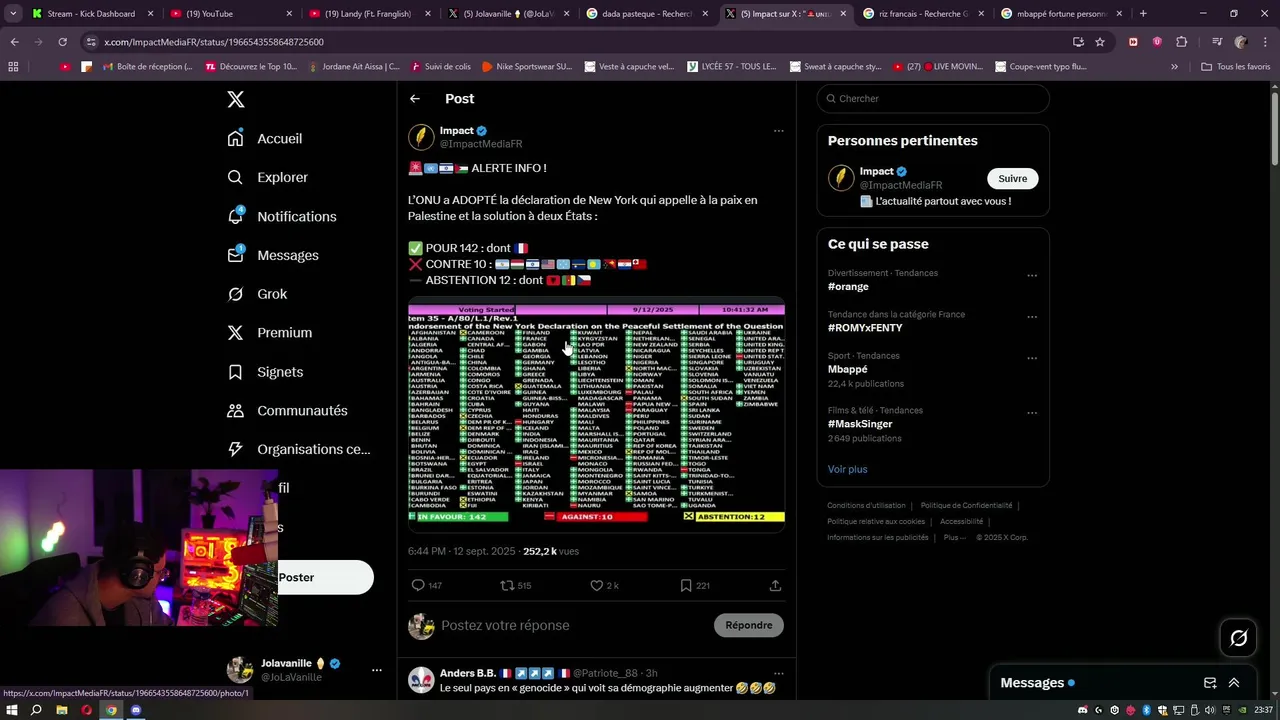Open File Explorer in taskbar

click(62, 710)
